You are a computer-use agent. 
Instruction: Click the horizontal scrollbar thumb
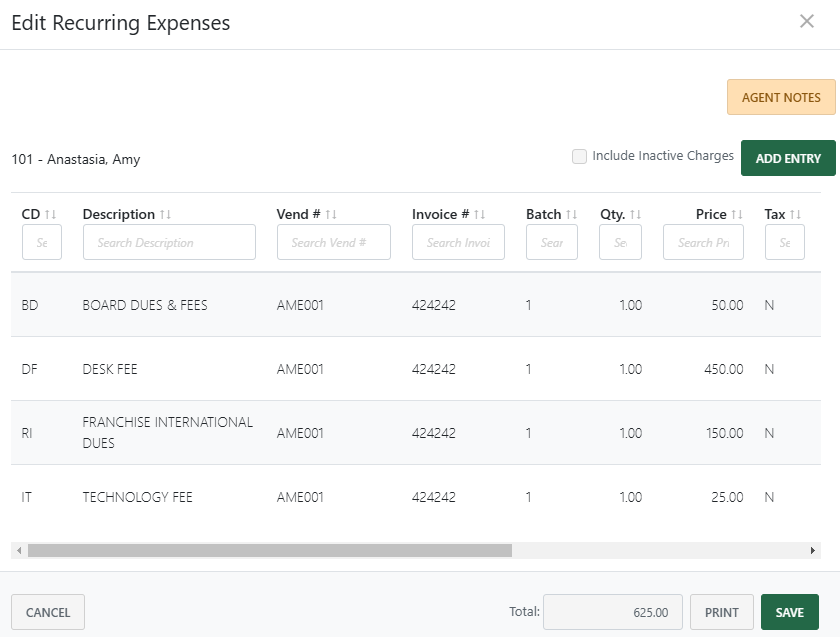point(269,550)
